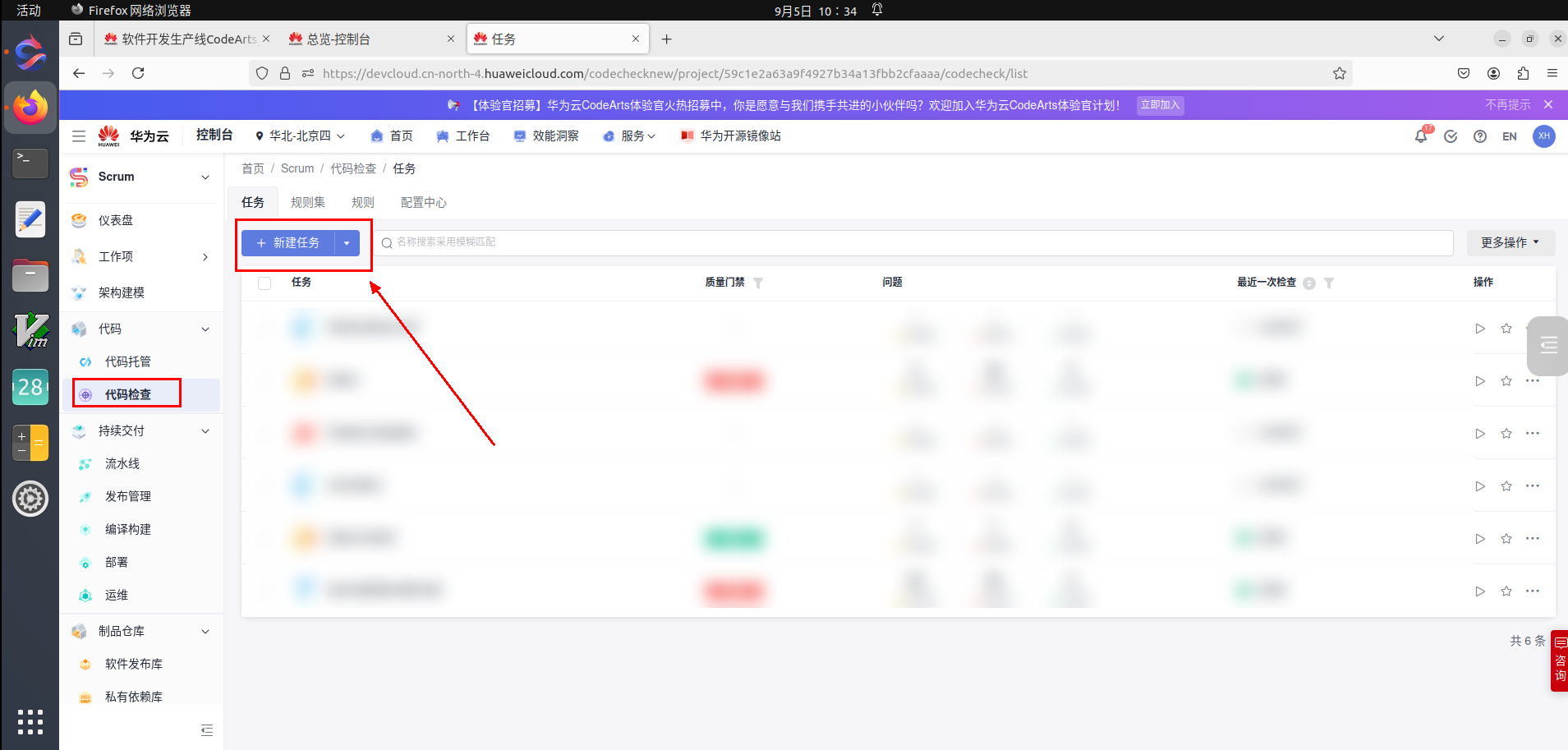
Task: Open the XH user avatar menu
Action: point(1544,136)
